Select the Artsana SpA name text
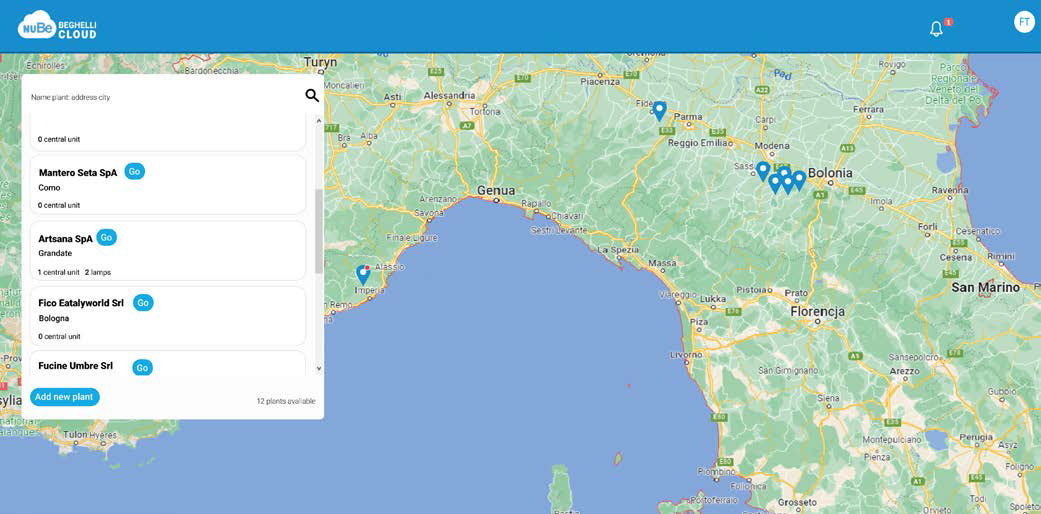Viewport: 1041px width, 514px height. pos(65,238)
